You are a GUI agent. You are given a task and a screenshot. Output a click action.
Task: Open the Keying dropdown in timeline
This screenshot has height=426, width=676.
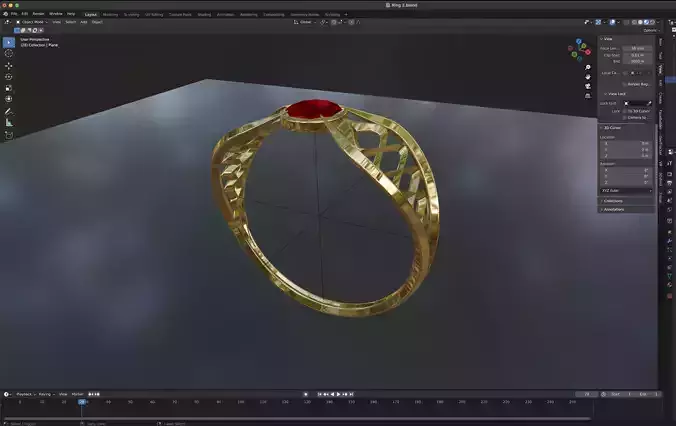(46, 394)
